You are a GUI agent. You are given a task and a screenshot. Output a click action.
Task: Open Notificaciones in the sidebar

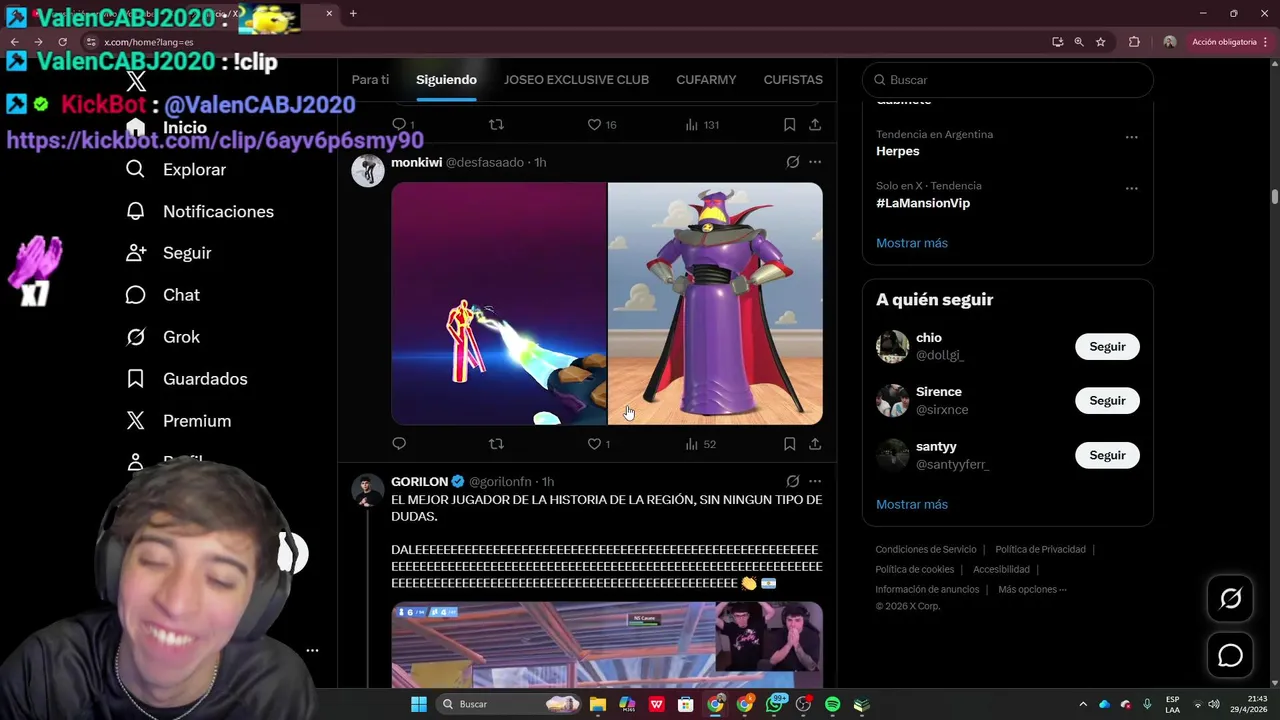coord(200,212)
